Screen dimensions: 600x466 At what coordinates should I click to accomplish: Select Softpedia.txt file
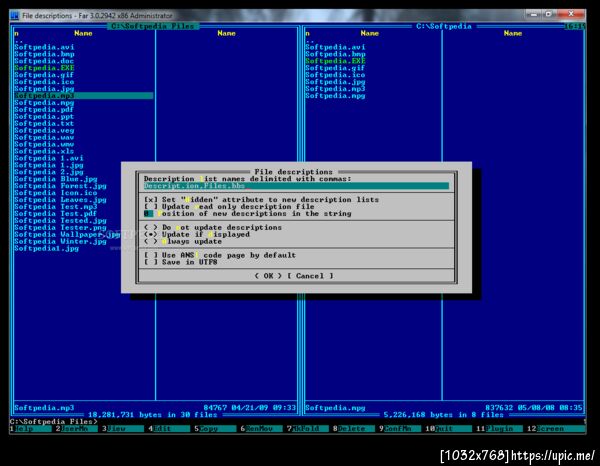pos(44,123)
